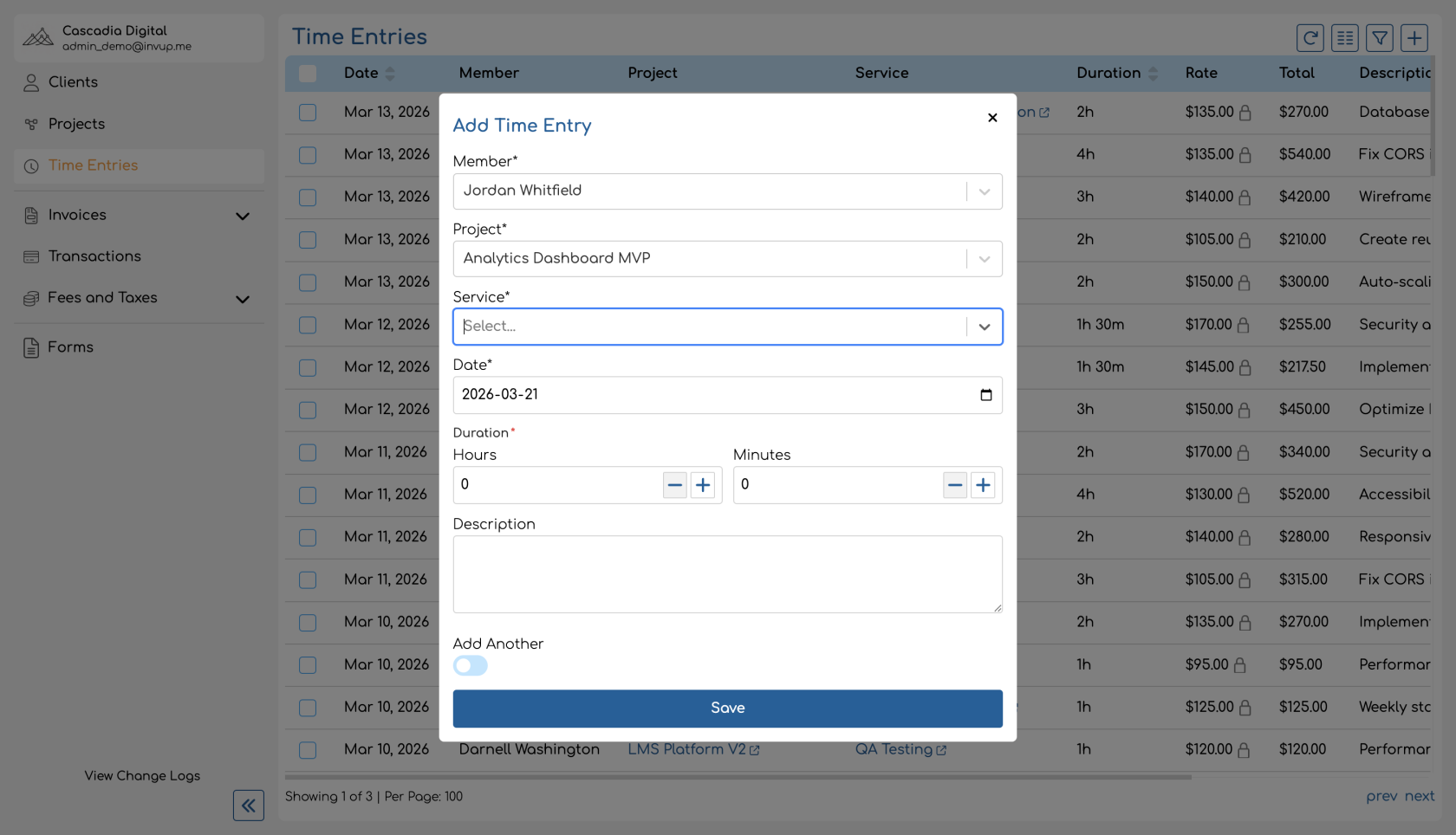The image size is (1456, 835).
Task: Click the lock icon beside $170.00 Mar 12 rate
Action: (x=1244, y=325)
